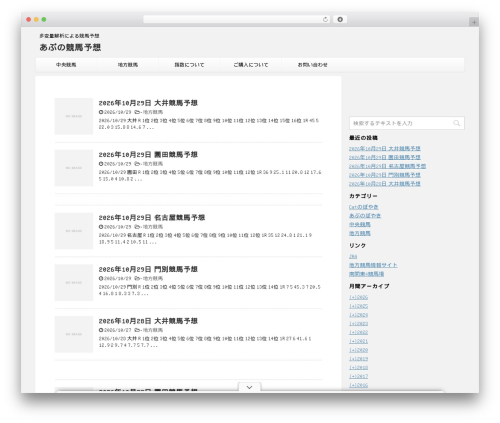The width and height of the screenshot is (500, 423).
Task: Reload the page using the address bar icon
Action: [x=325, y=19]
